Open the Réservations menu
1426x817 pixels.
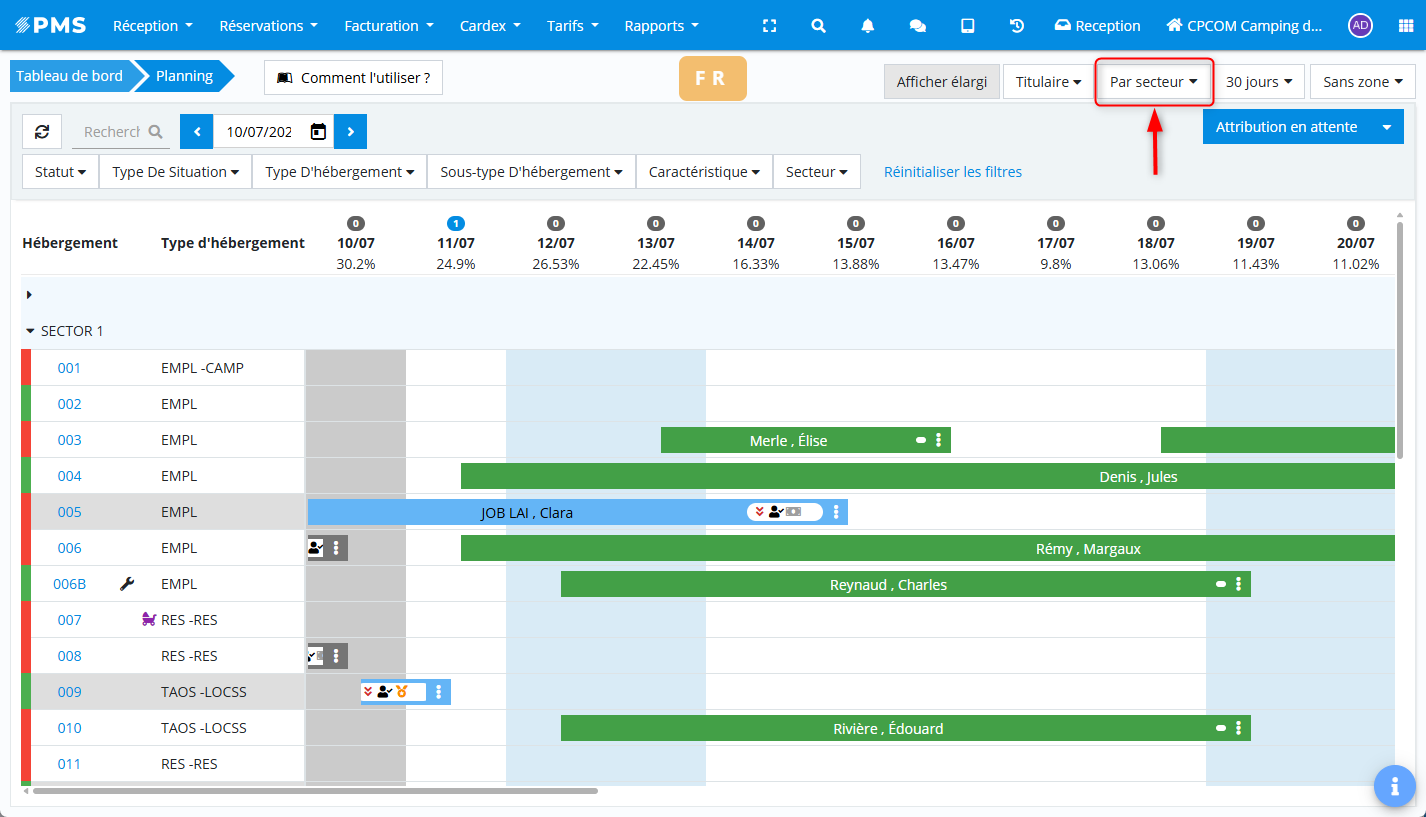pyautogui.click(x=268, y=26)
